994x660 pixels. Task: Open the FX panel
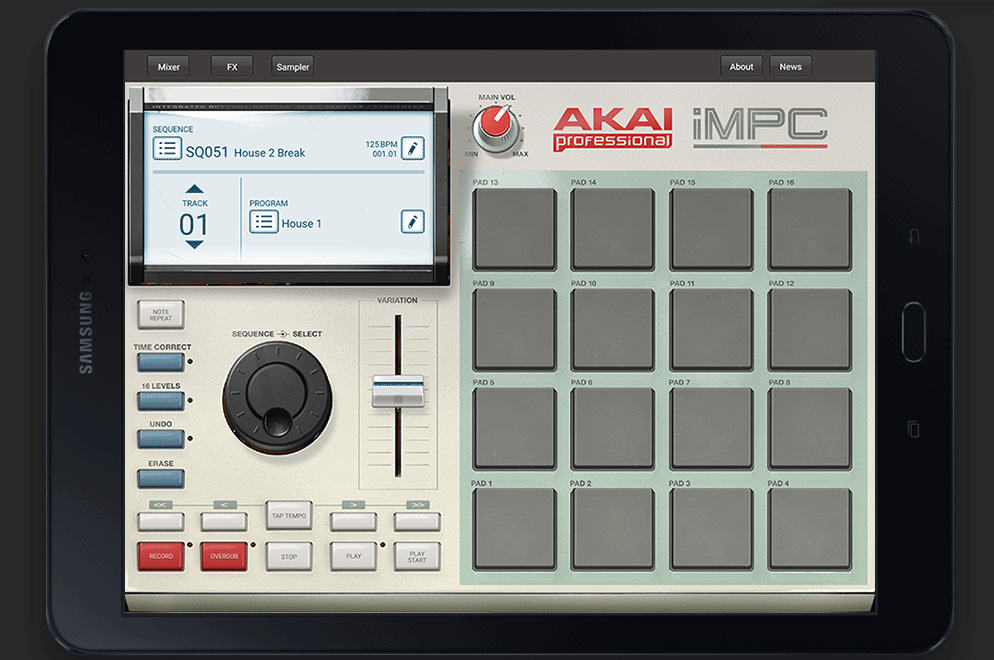tap(231, 66)
